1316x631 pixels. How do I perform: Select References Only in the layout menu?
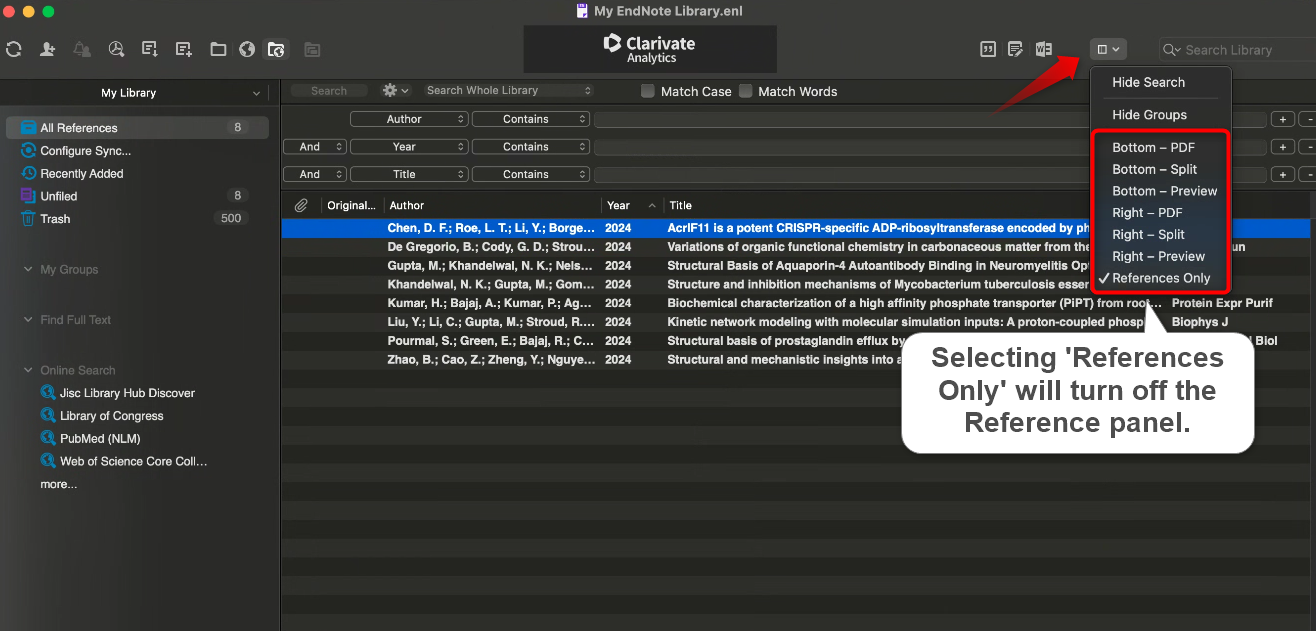[x=1162, y=277]
